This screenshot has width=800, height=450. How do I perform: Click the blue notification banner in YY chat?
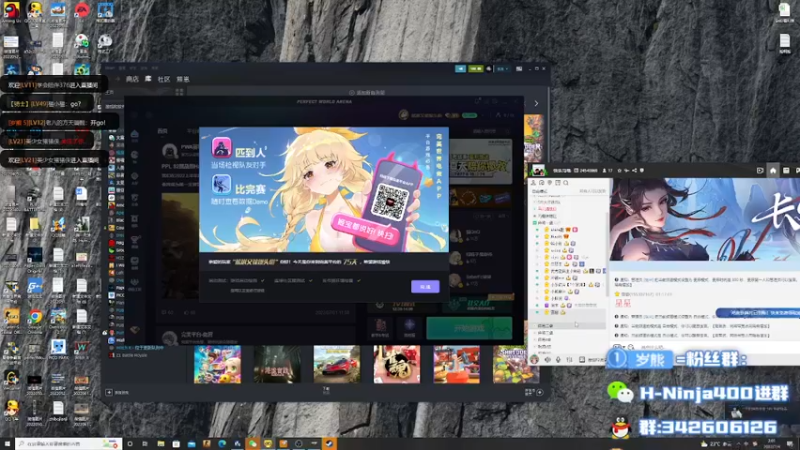pos(758,313)
